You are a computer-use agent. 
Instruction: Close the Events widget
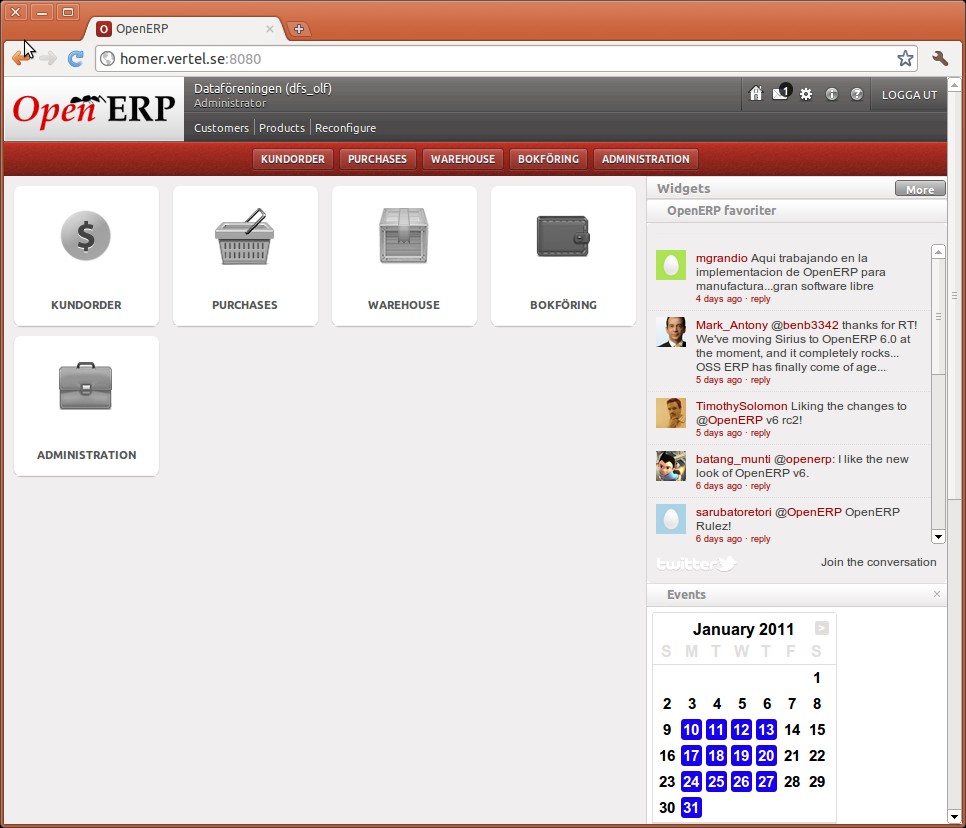click(937, 594)
